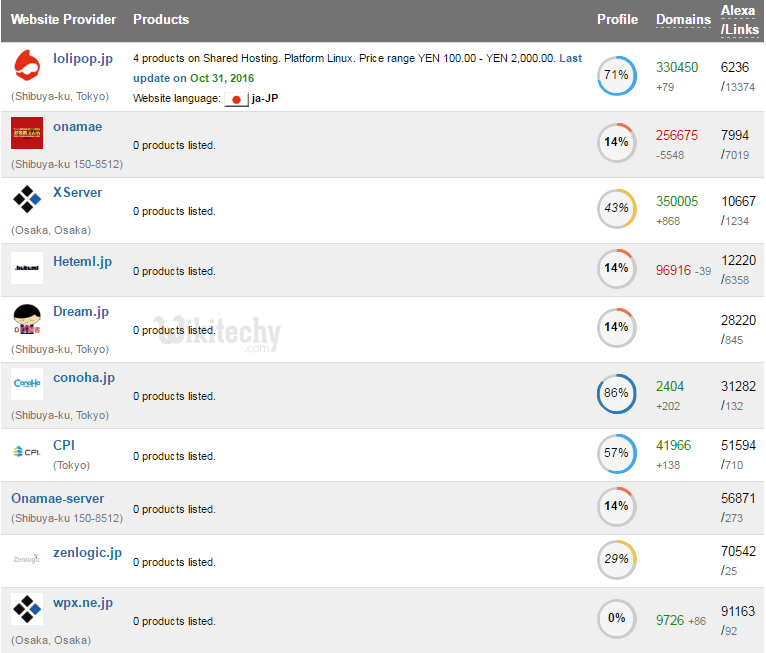Open the Onamae-server provider link
The image size is (766, 653).
click(x=57, y=498)
